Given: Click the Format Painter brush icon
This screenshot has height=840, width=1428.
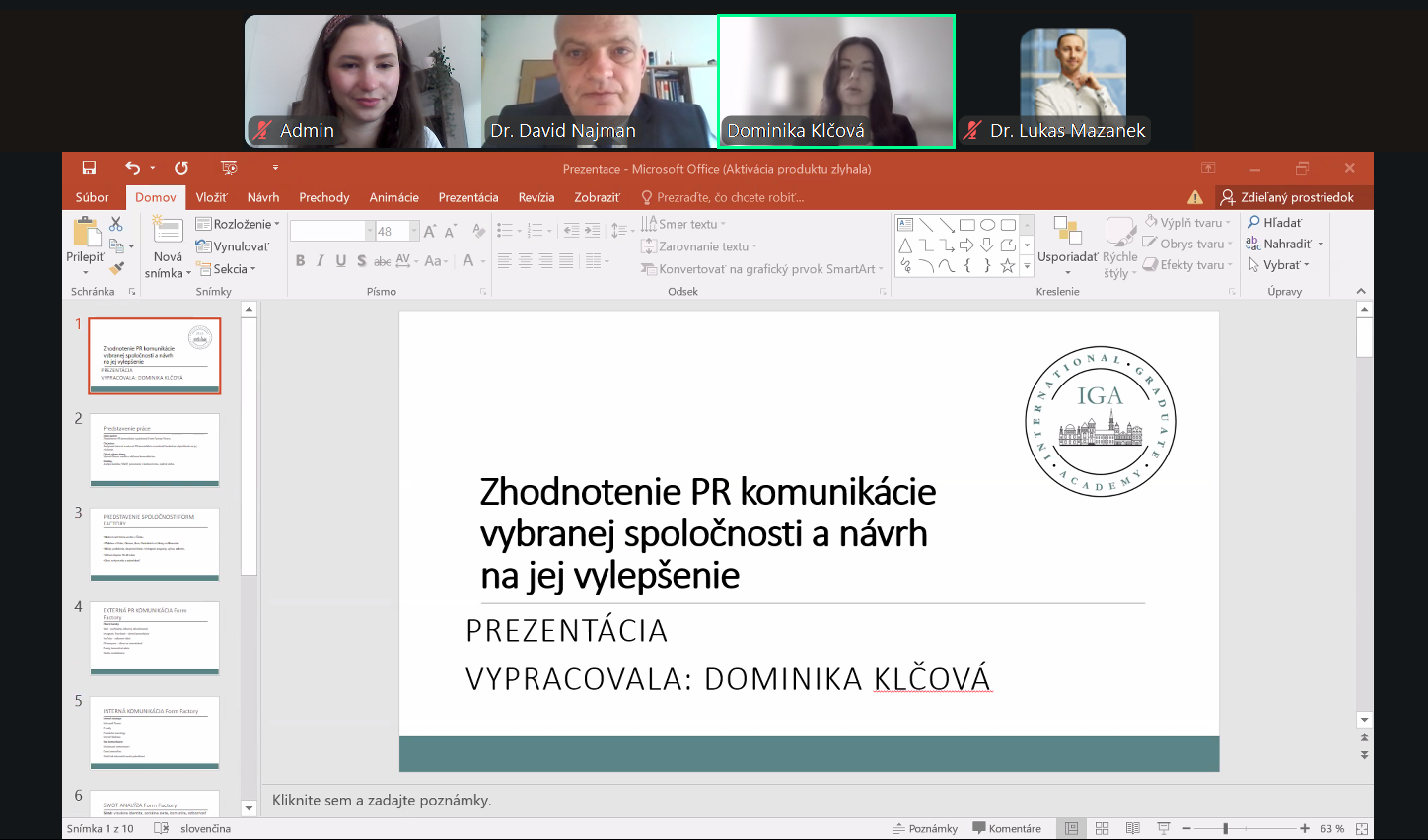Looking at the screenshot, I should (117, 267).
